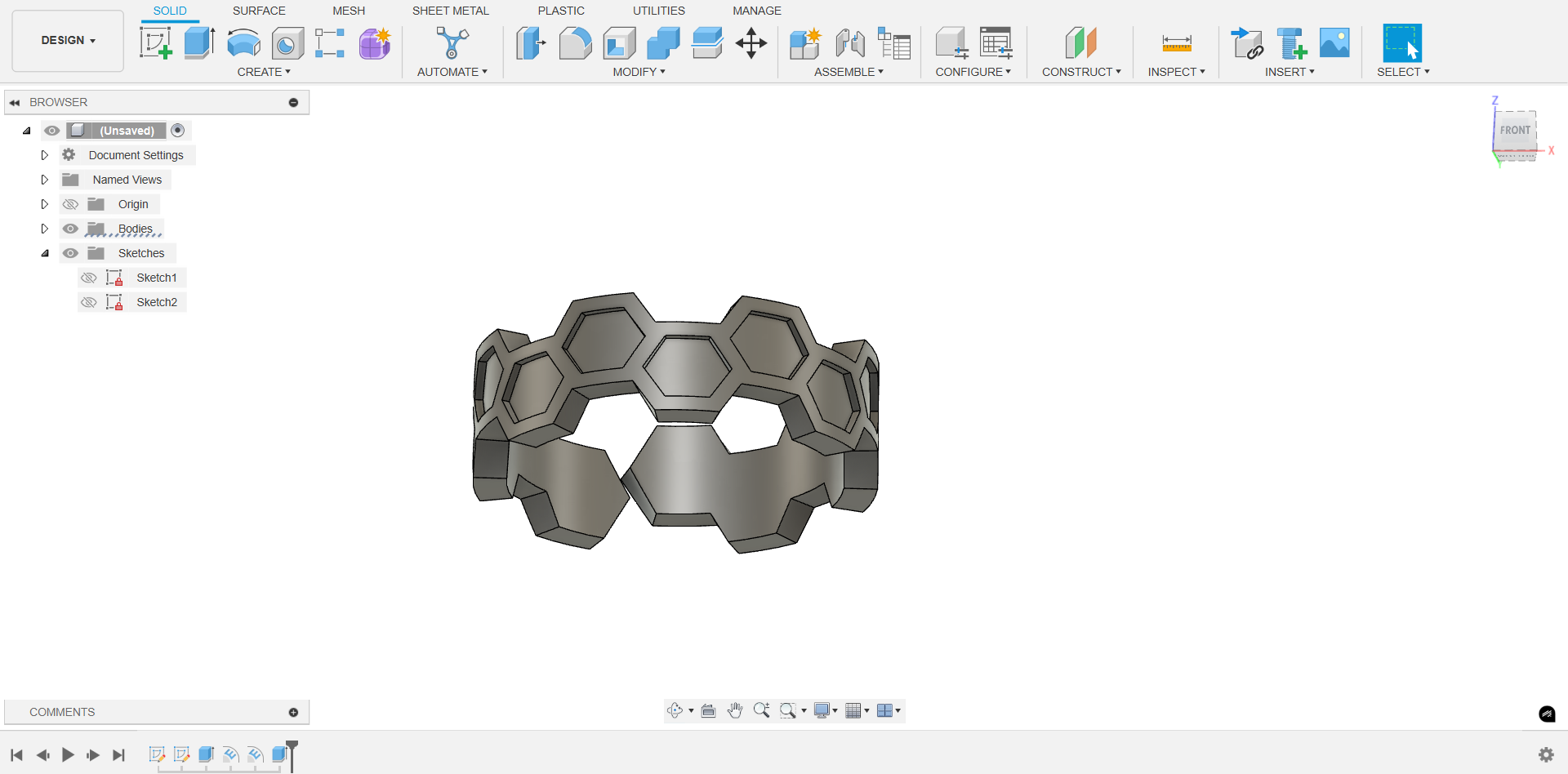The height and width of the screenshot is (774, 1568).
Task: Select the Fillet tool
Action: pos(575,43)
